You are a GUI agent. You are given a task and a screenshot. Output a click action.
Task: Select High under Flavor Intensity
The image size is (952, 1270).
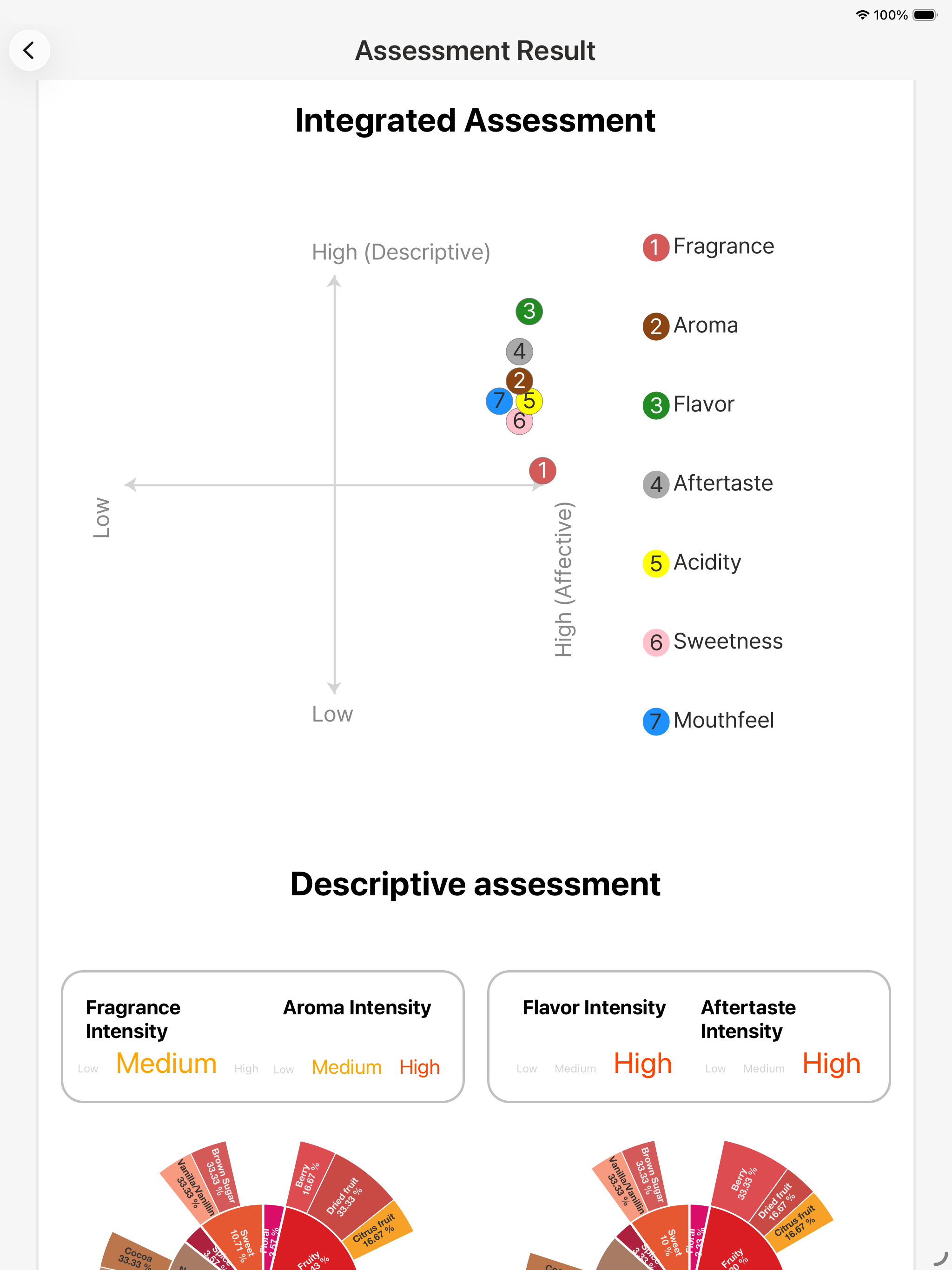pos(642,1063)
